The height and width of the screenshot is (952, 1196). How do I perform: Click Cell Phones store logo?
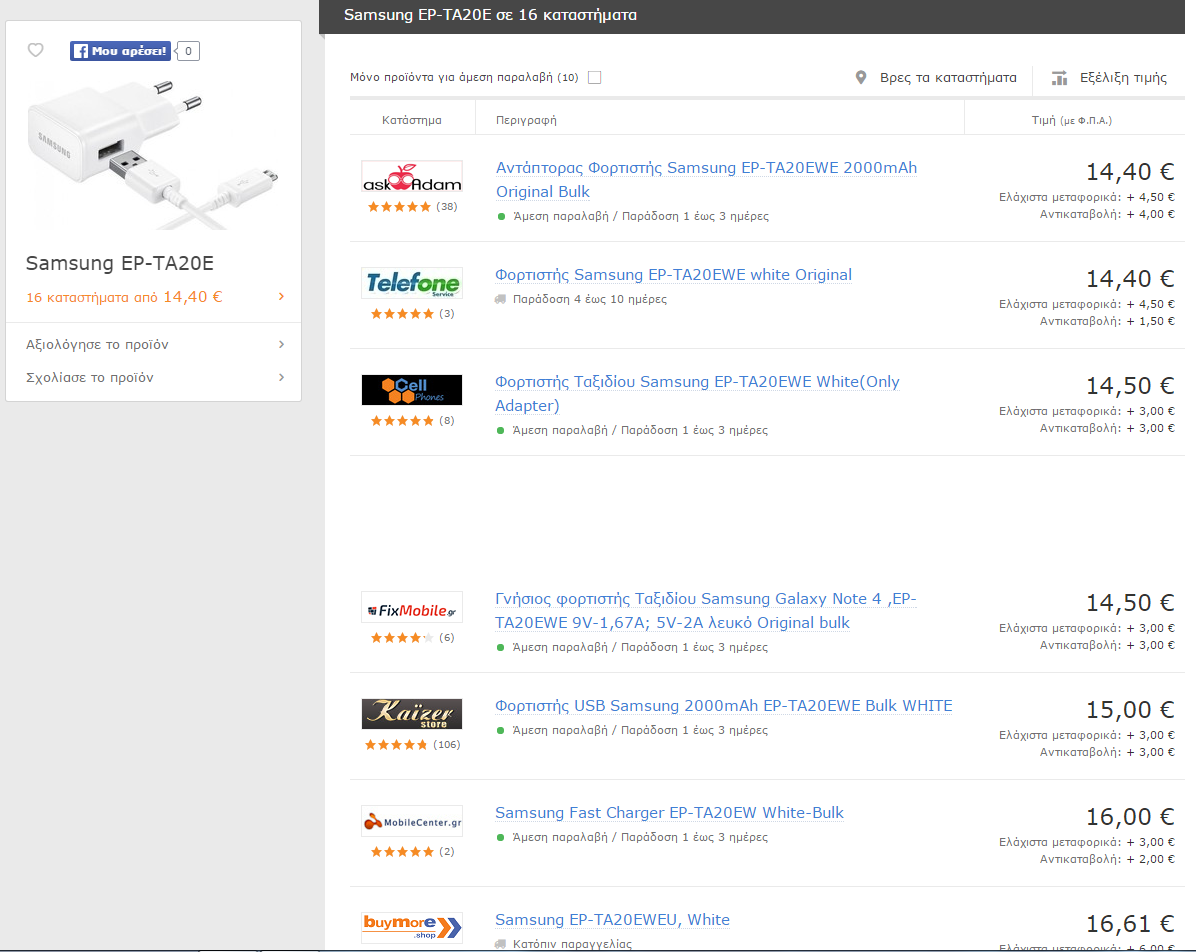412,390
